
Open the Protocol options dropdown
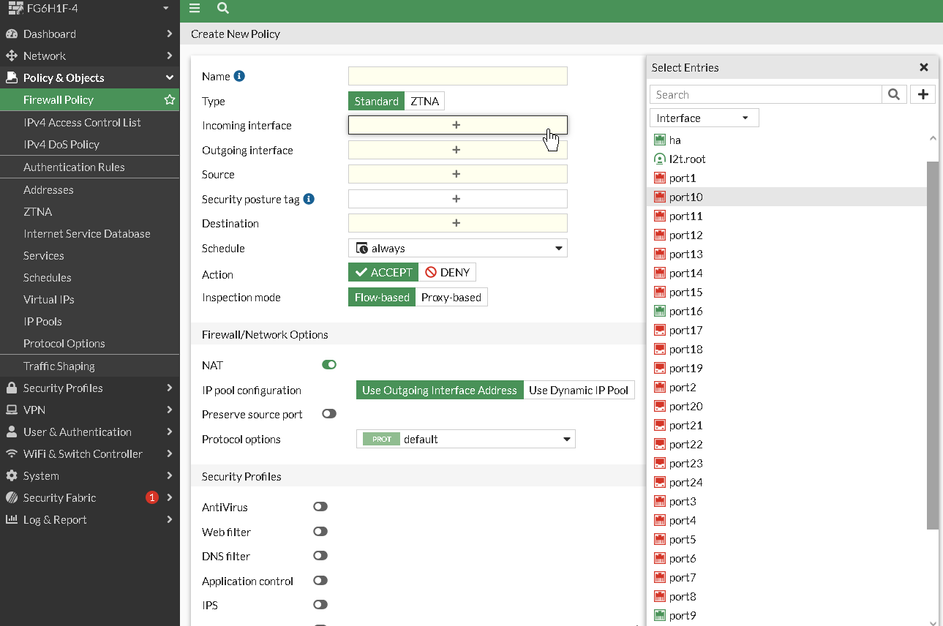coord(466,439)
